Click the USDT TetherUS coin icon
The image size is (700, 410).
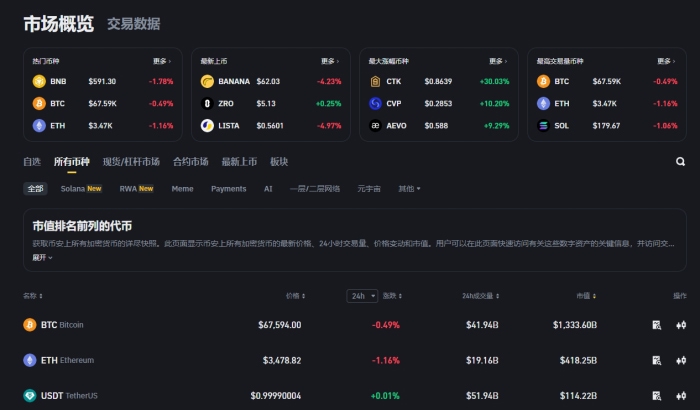(x=29, y=395)
